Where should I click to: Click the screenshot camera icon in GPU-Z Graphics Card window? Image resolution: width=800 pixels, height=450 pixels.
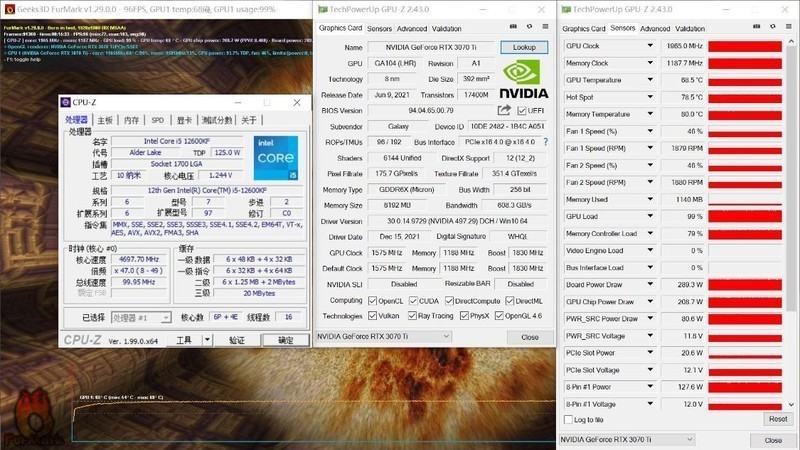[513, 27]
